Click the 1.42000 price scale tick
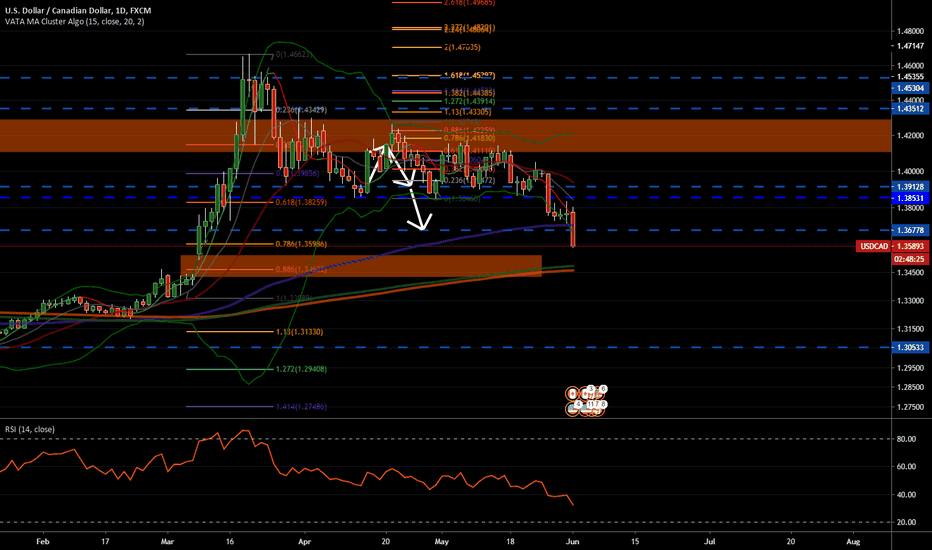This screenshot has height=550, width=932. point(911,136)
